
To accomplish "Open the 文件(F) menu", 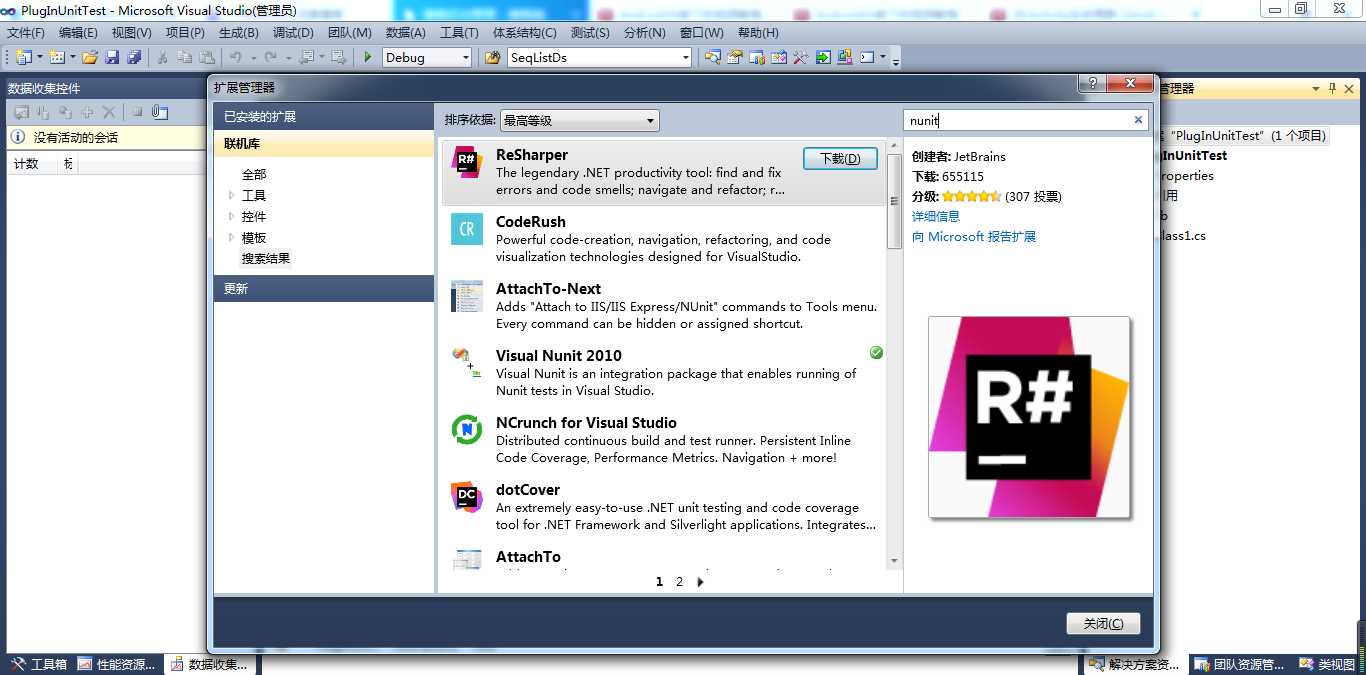I will pyautogui.click(x=26, y=33).
